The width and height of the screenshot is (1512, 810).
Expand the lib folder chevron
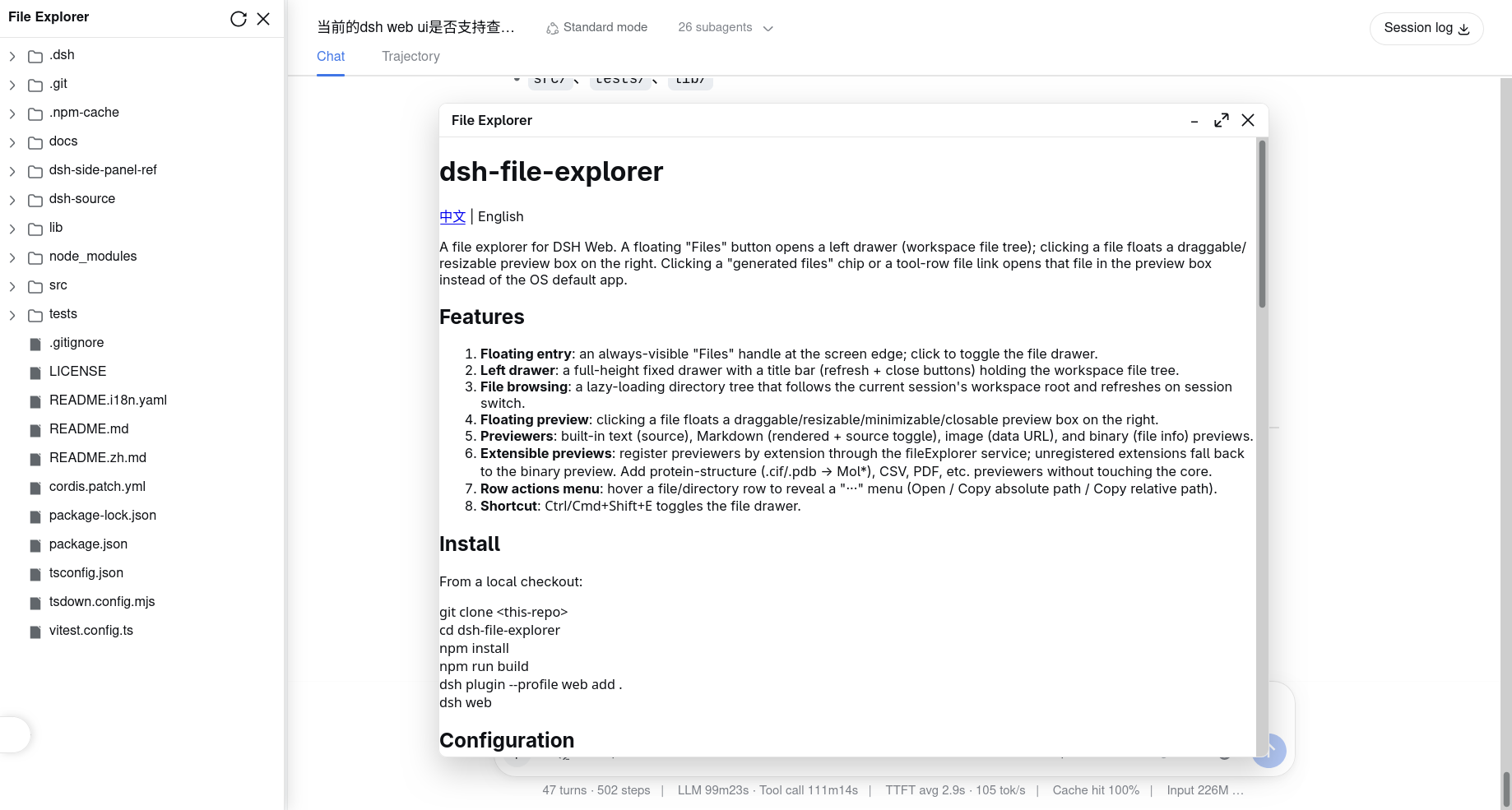[x=12, y=229]
